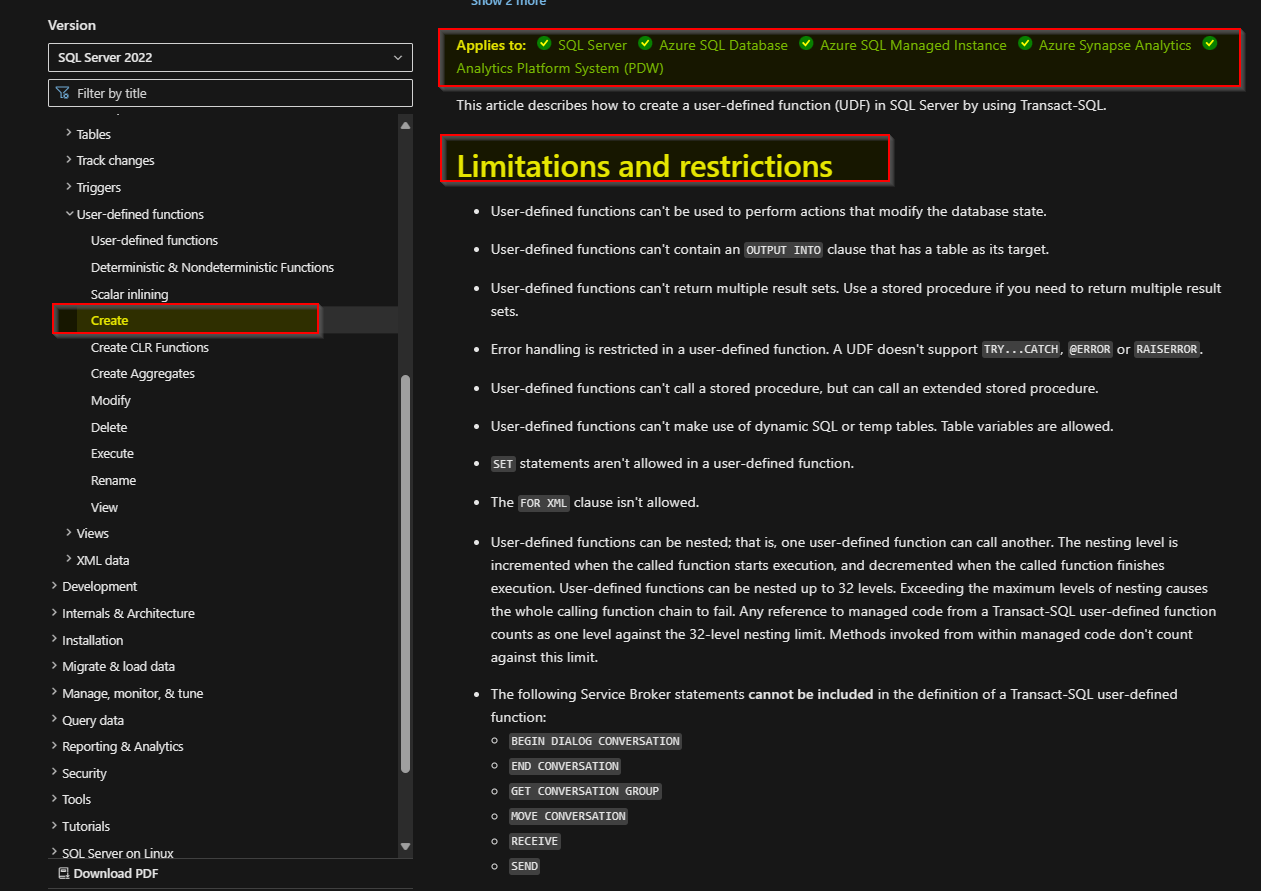Expand the Manage, monitor, & tune chevron

click(54, 693)
